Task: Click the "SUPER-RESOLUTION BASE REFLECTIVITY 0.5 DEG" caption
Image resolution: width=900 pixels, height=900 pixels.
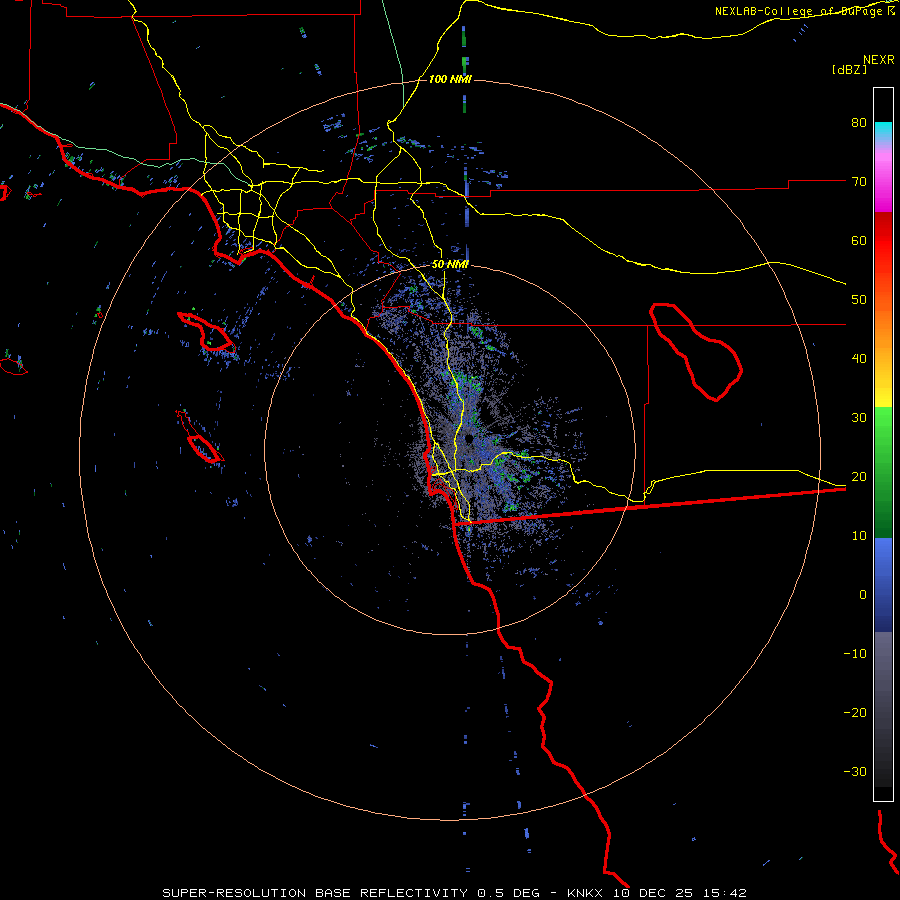Action: coord(351,893)
